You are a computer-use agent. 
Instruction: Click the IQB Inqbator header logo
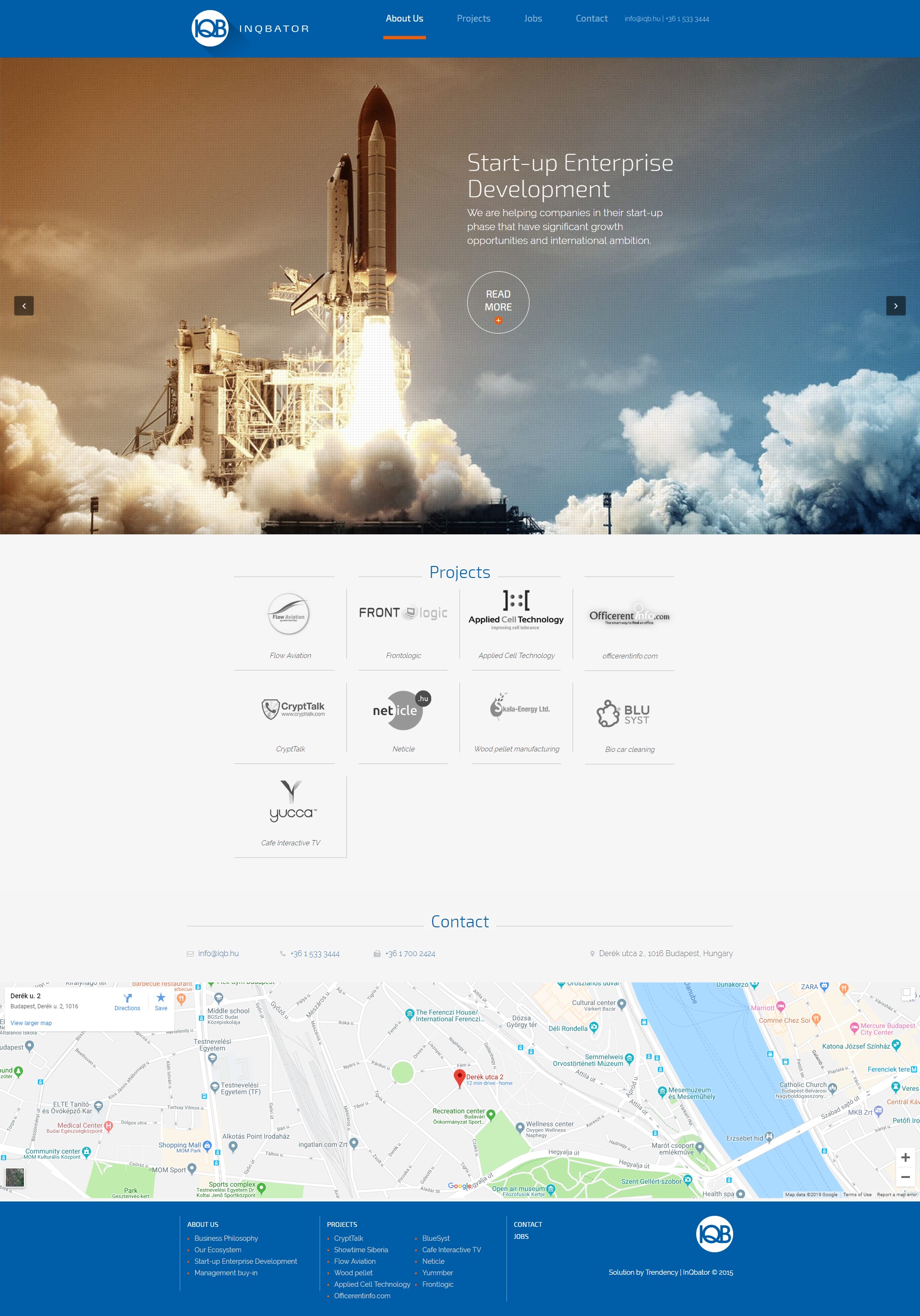pos(251,28)
